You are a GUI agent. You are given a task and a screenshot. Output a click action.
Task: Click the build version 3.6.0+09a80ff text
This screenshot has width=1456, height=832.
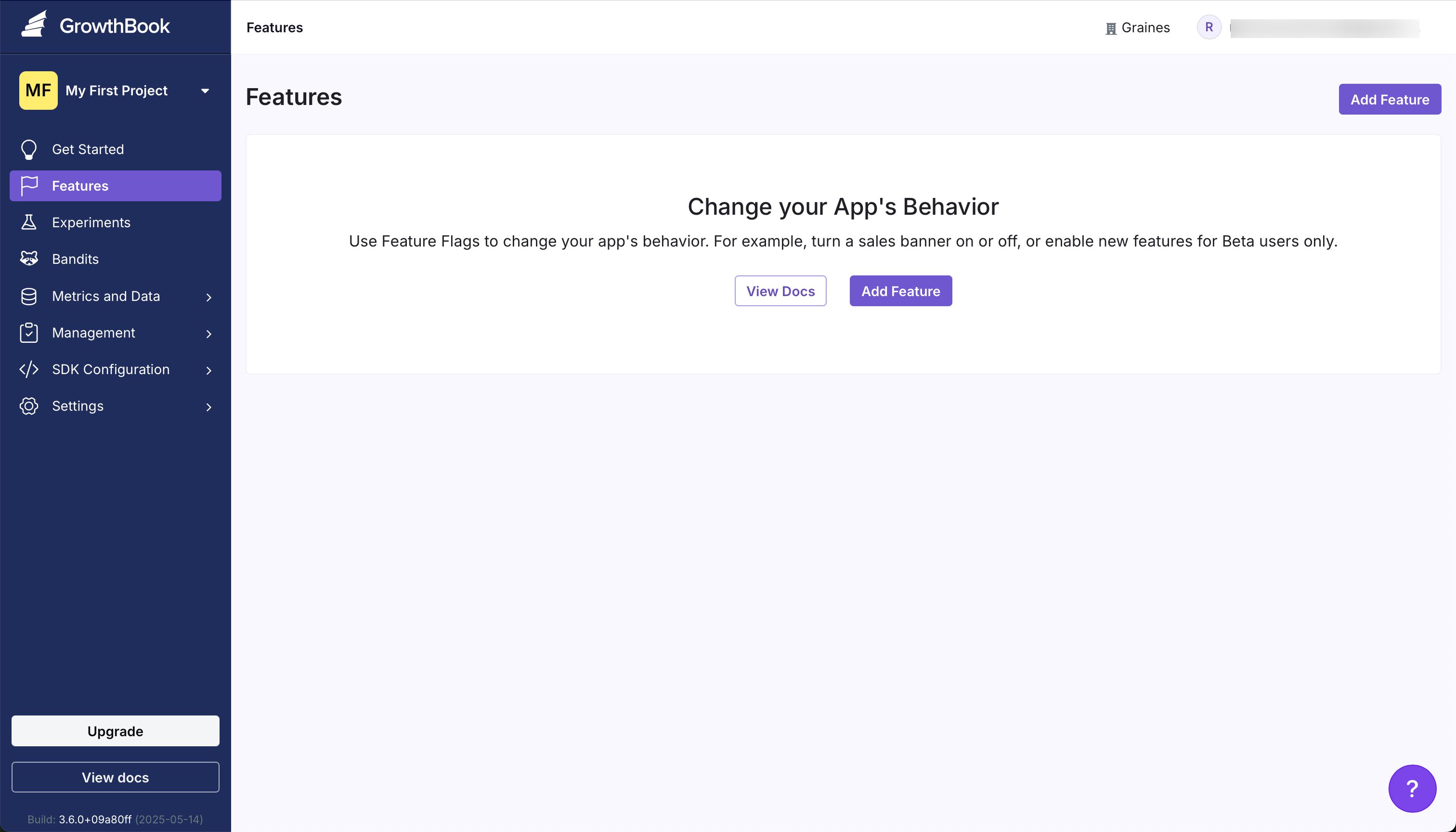coord(95,819)
